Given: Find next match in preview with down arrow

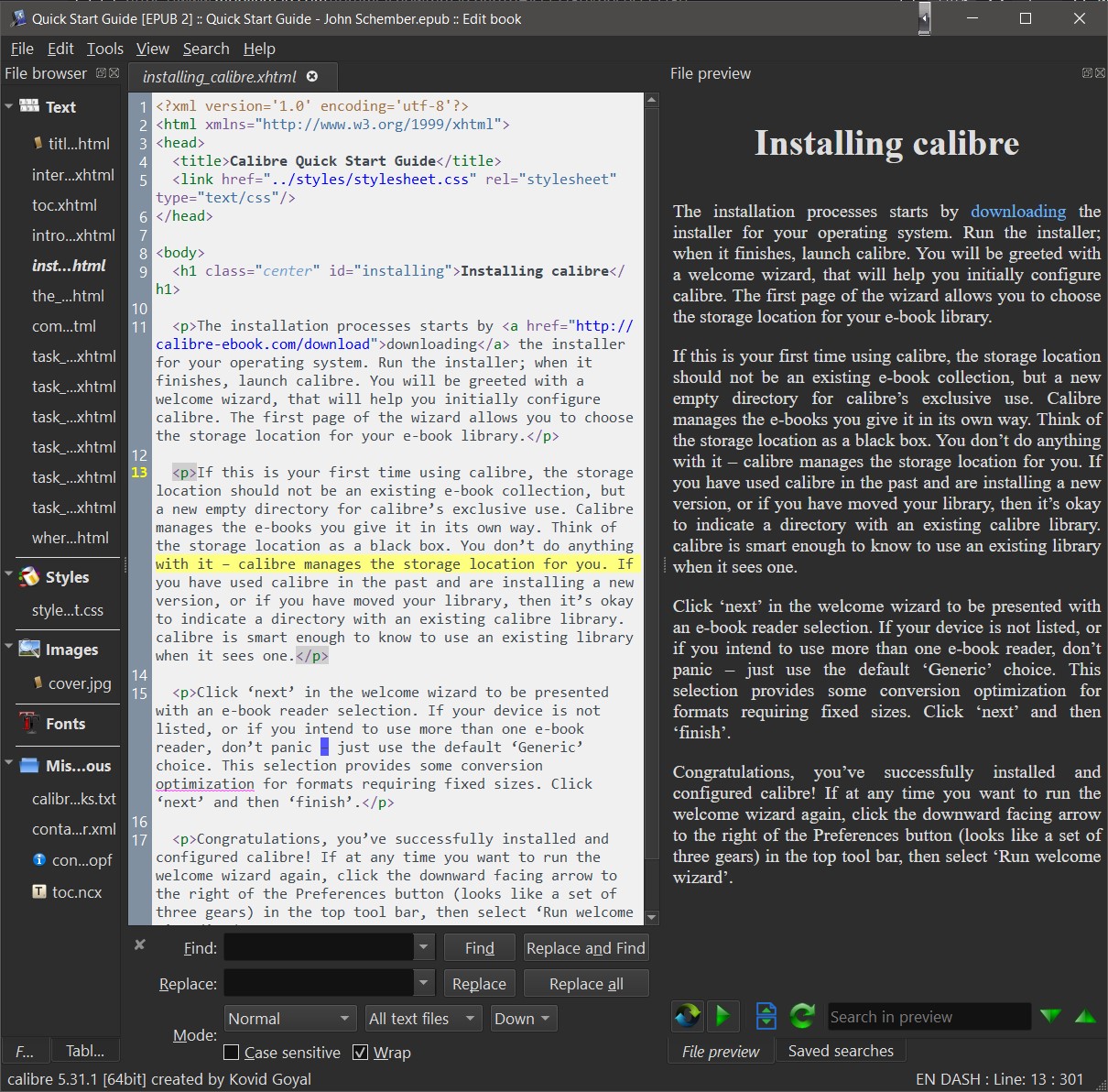Looking at the screenshot, I should point(1050,1016).
